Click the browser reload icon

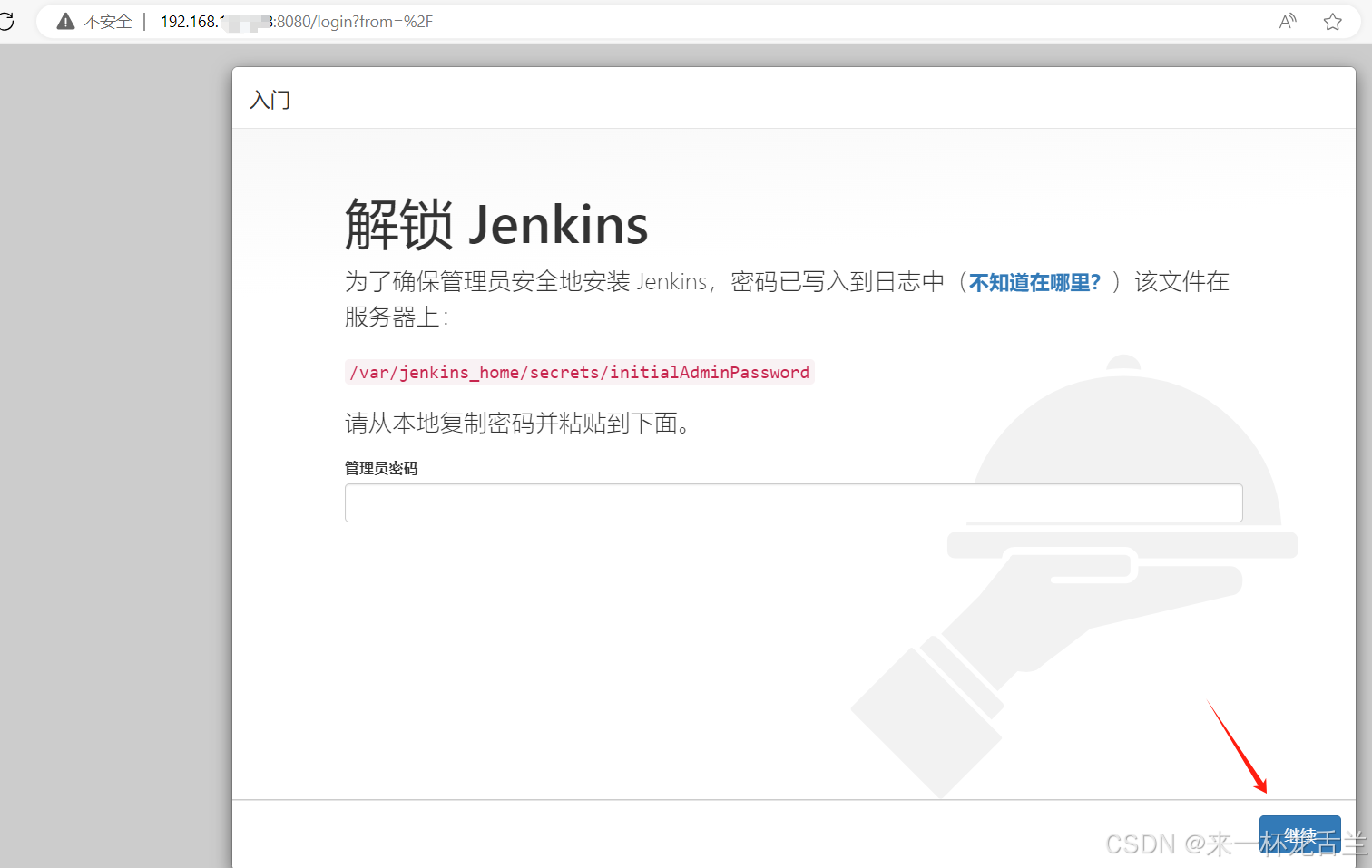coord(5,21)
